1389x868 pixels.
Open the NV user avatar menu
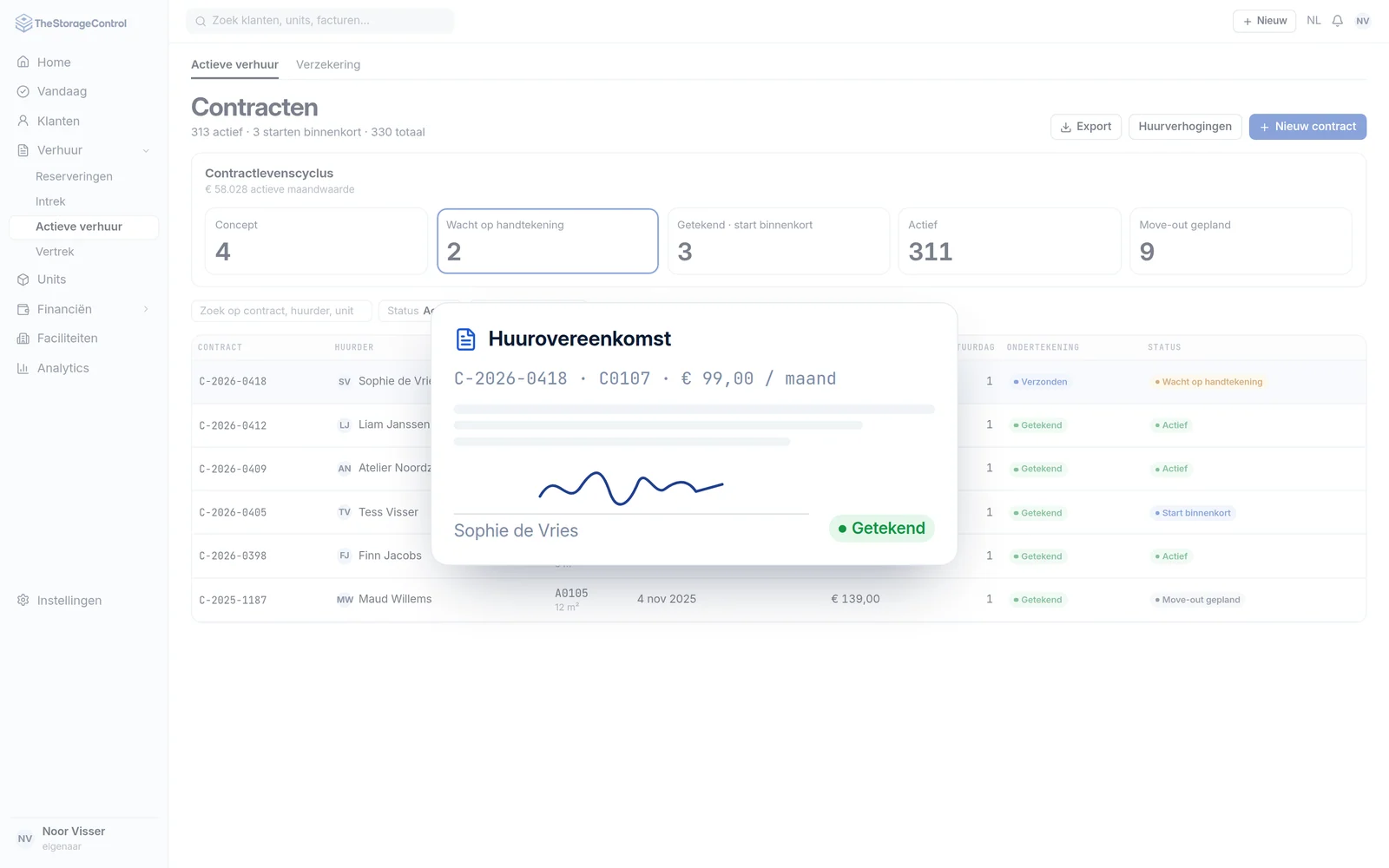coord(1363,21)
